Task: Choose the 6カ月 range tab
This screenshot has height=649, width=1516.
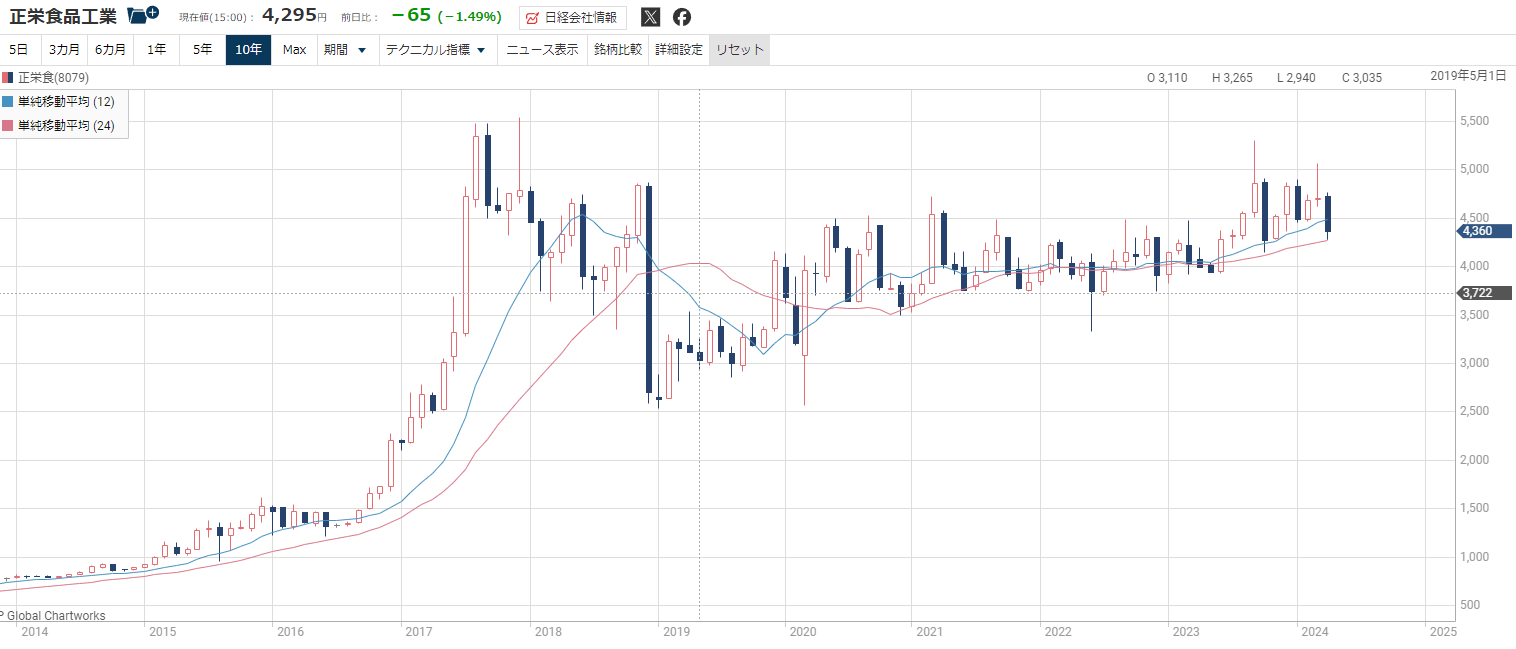Action: tap(110, 50)
